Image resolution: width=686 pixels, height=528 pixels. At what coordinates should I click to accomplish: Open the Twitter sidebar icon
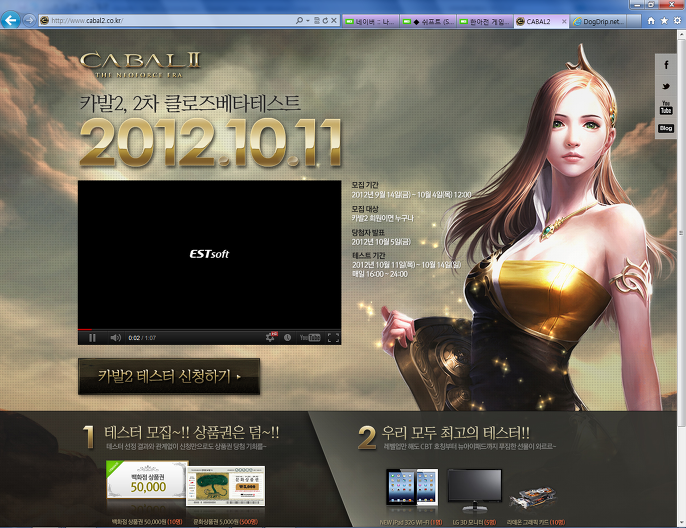(x=666, y=86)
